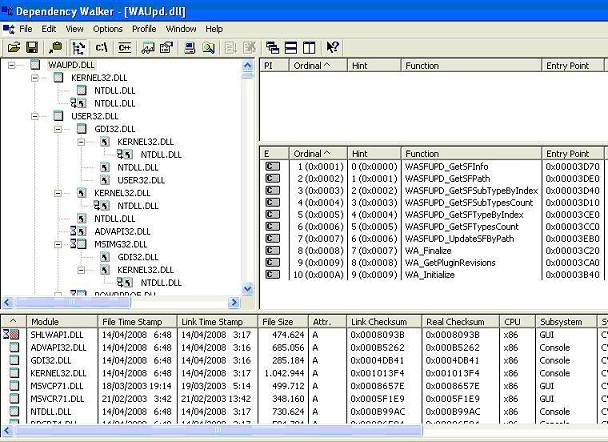Image resolution: width=608 pixels, height=442 pixels.
Task: Click module list horizontal scrollbar thumb
Action: (218, 430)
